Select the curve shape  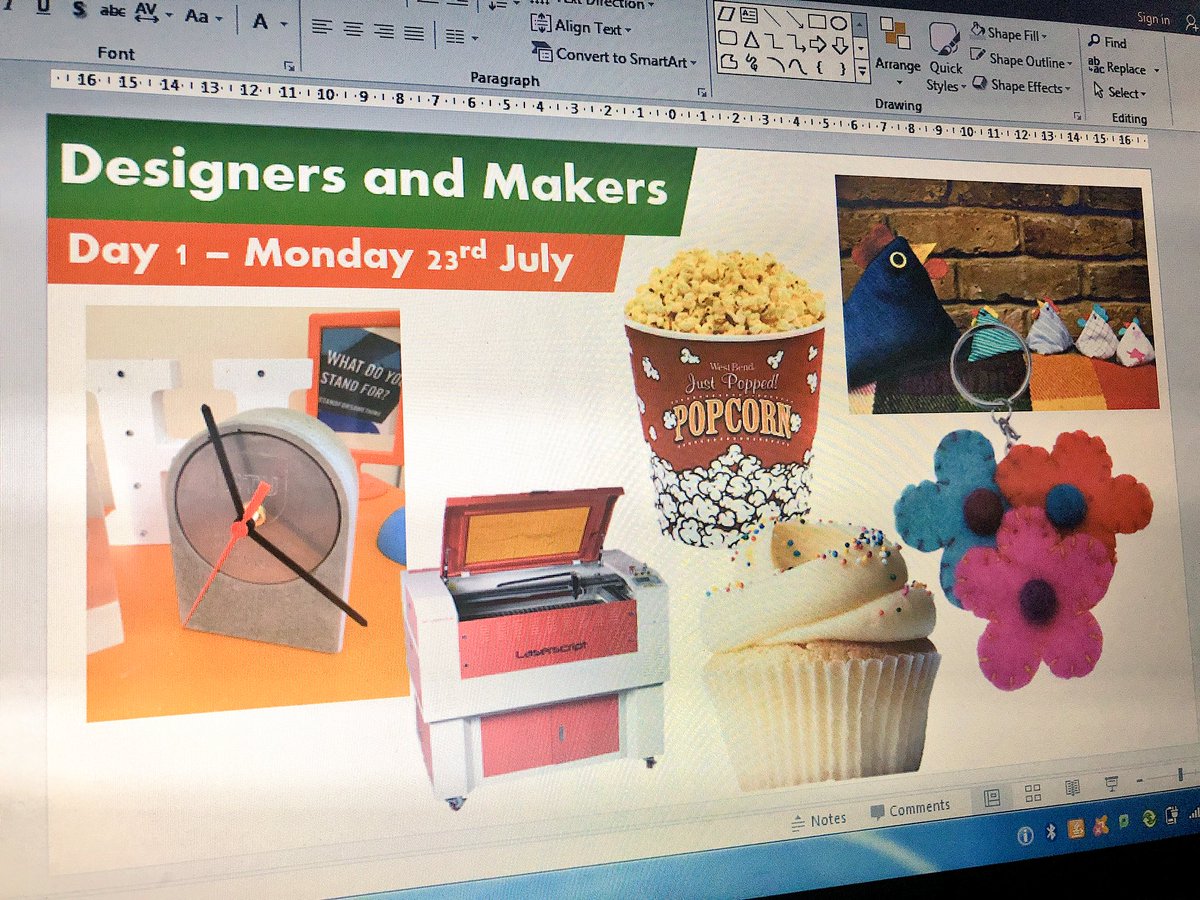coord(796,67)
